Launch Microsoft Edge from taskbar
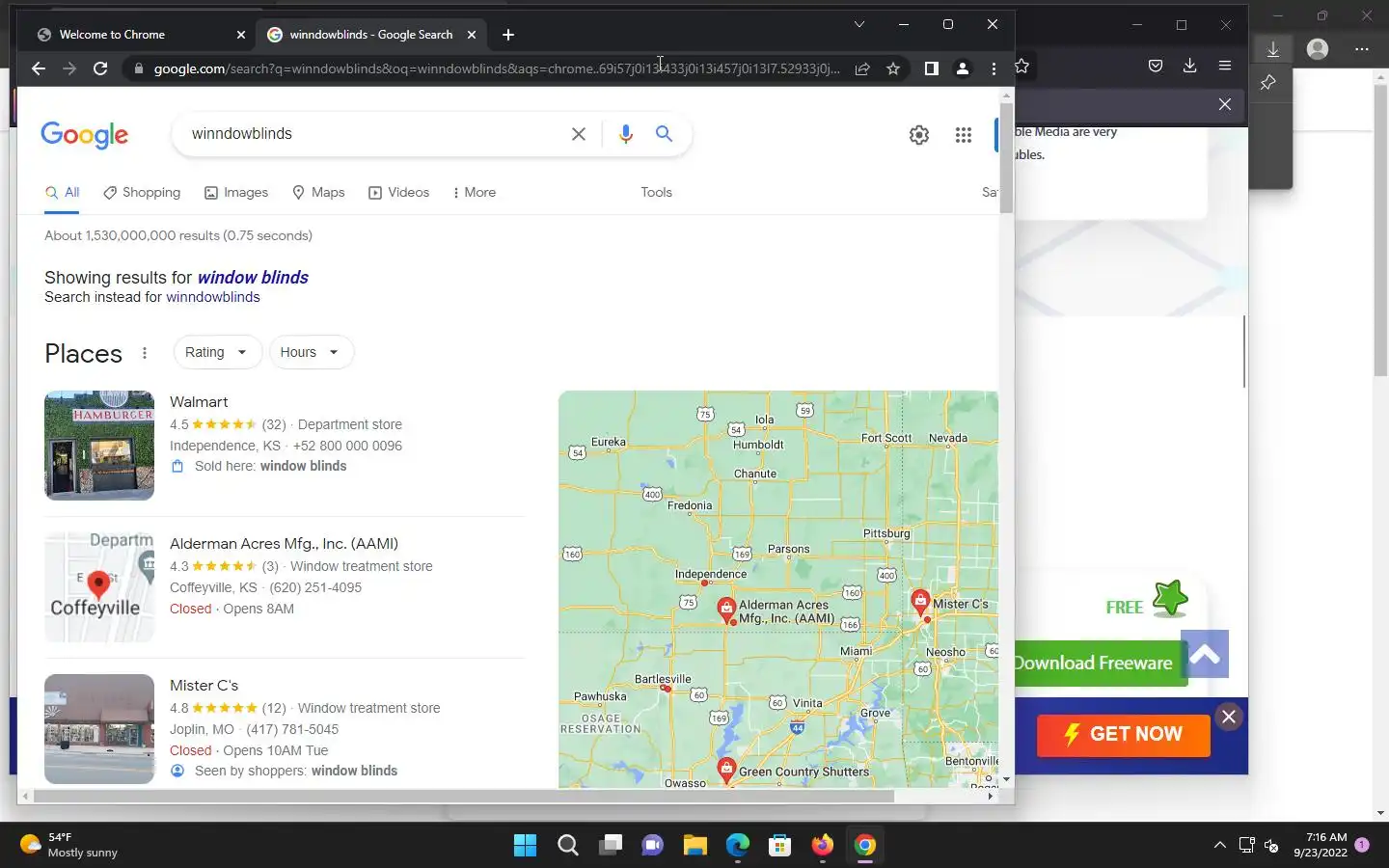Image resolution: width=1389 pixels, height=868 pixels. pyautogui.click(x=738, y=846)
